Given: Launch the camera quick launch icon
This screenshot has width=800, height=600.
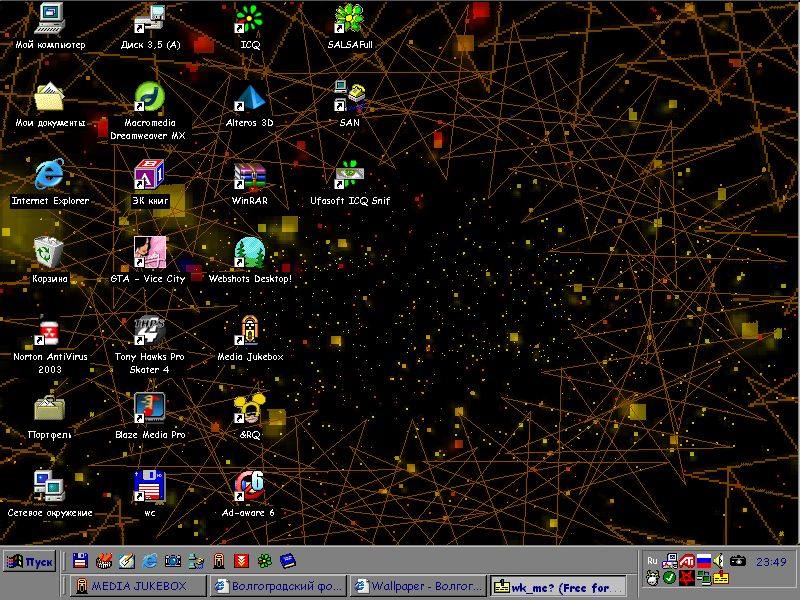Looking at the screenshot, I should (x=172, y=561).
